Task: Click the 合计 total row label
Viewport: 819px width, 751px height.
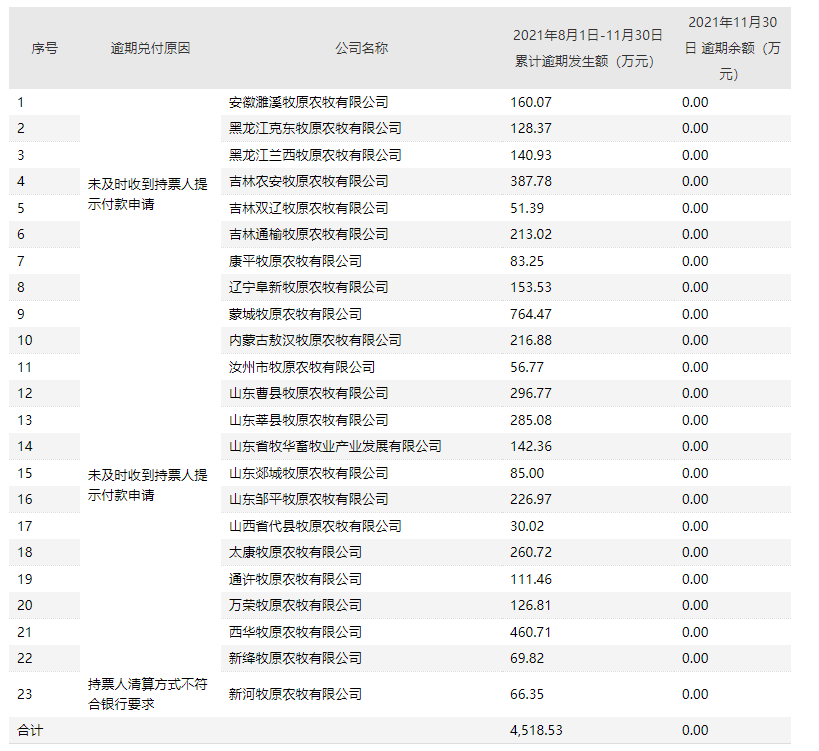Action: coord(31,731)
